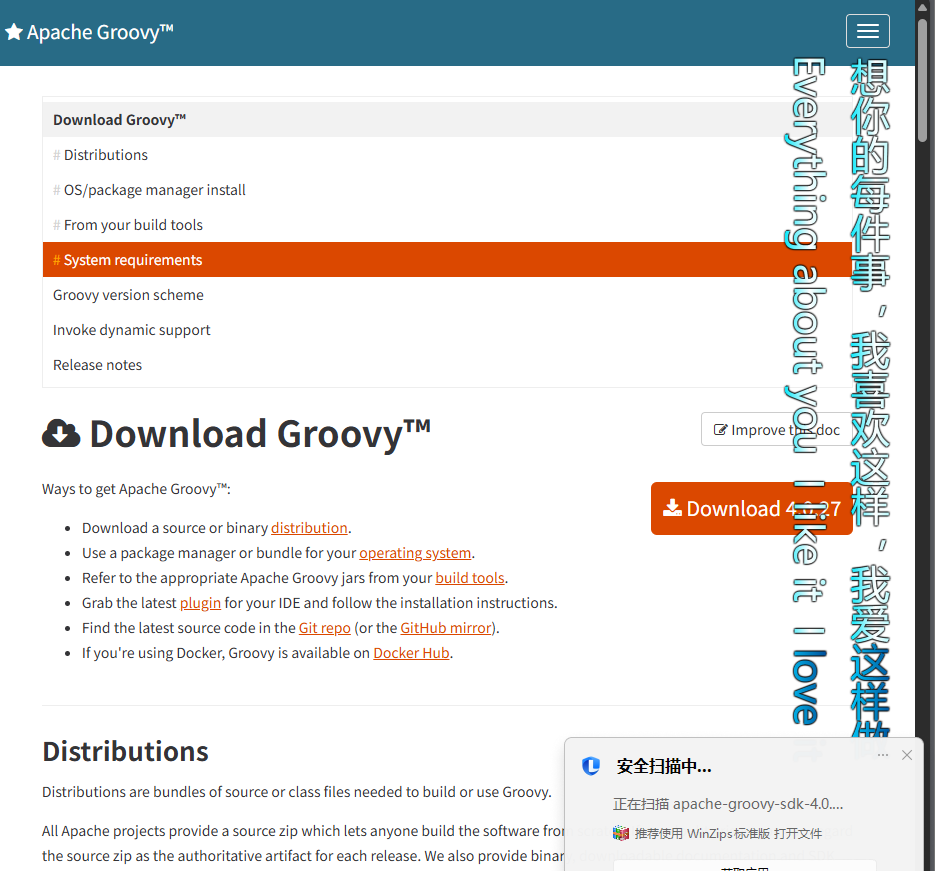Click the security shield icon in popup
Viewport: 935px width, 871px height.
591,766
